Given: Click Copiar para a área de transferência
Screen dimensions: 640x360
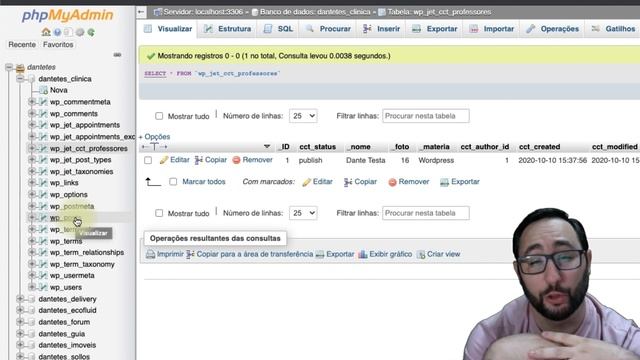Looking at the screenshot, I should tap(255, 254).
